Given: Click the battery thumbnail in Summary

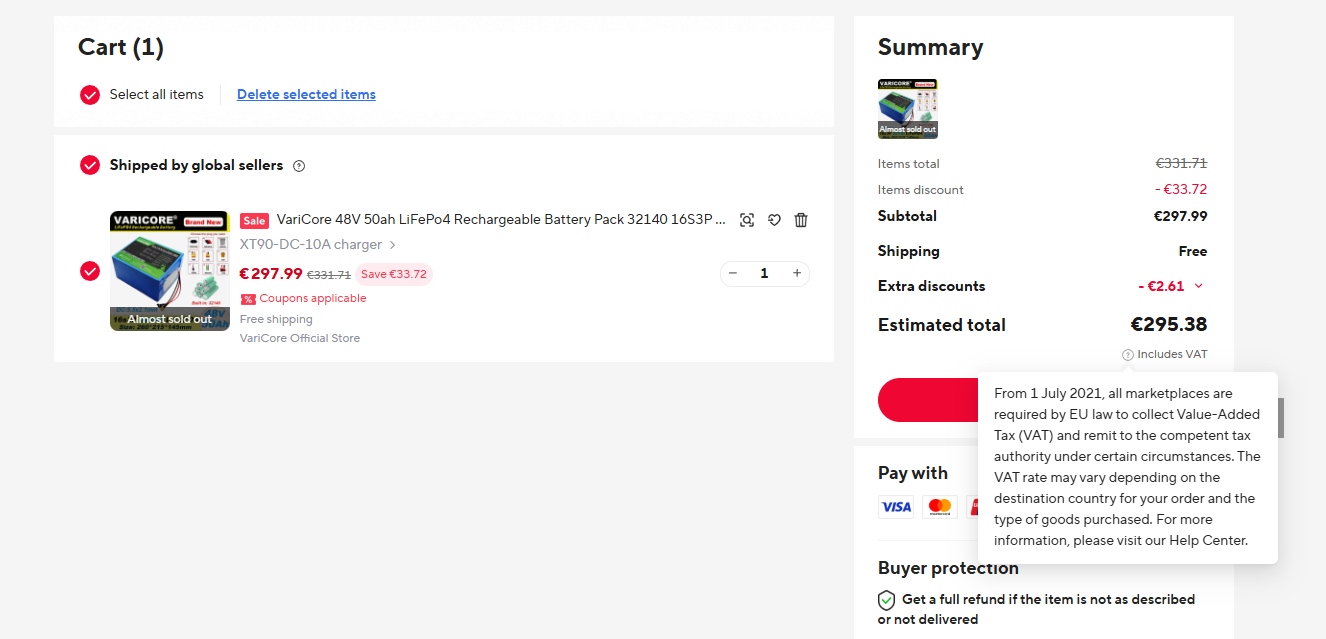Looking at the screenshot, I should pyautogui.click(x=907, y=108).
